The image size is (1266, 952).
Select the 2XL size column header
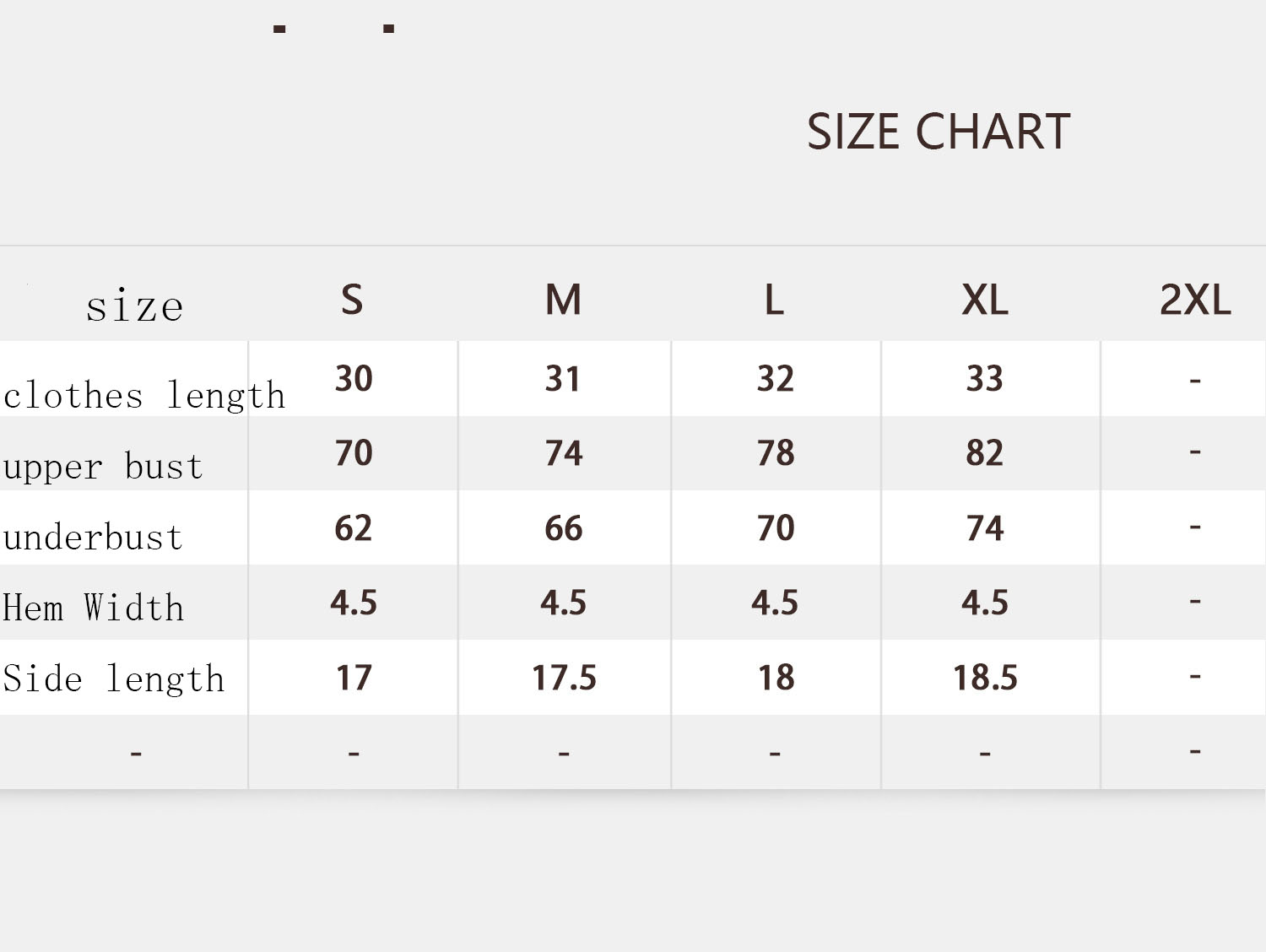[1195, 300]
